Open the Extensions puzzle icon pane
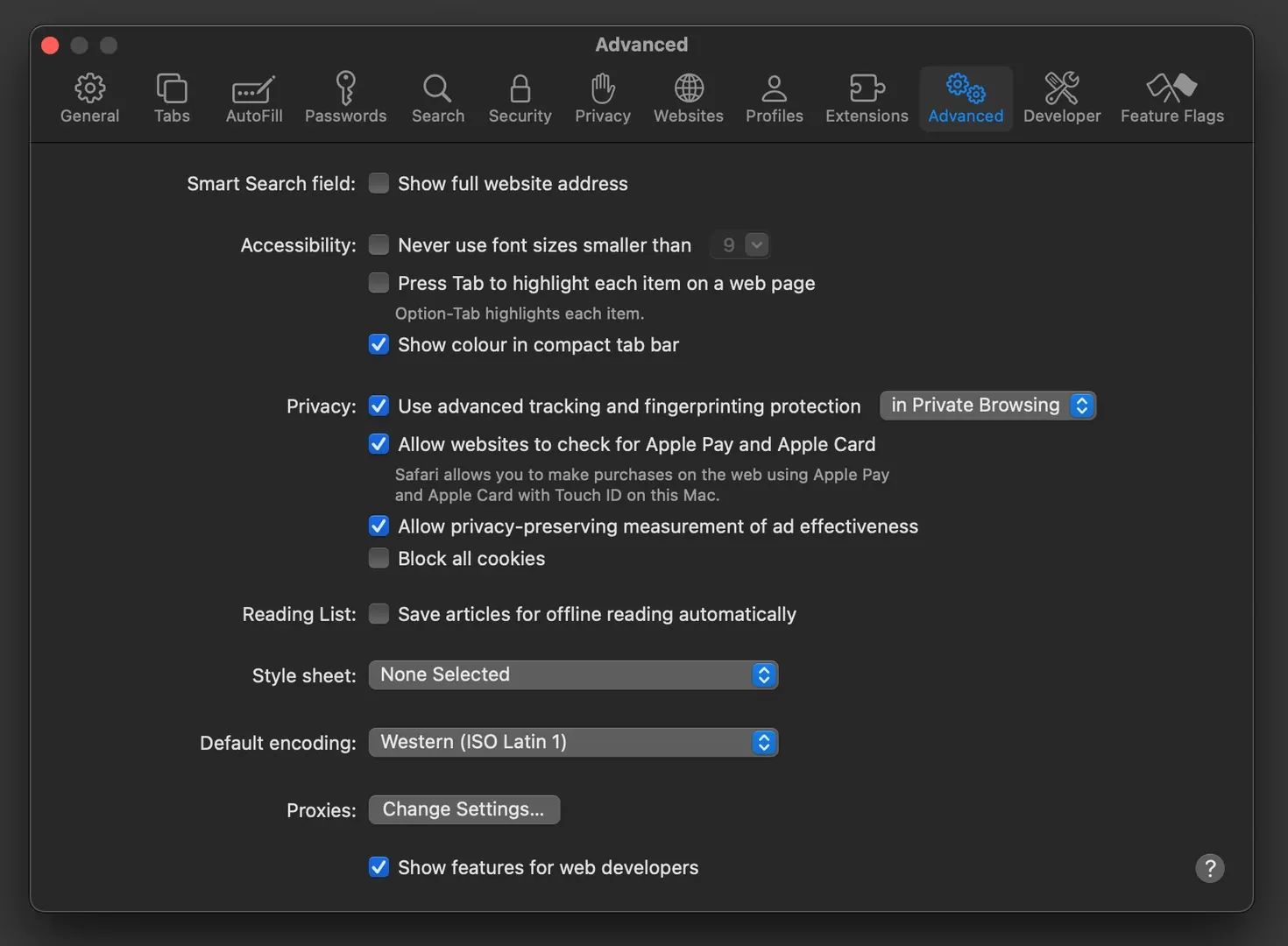The height and width of the screenshot is (946, 1288). click(x=867, y=98)
